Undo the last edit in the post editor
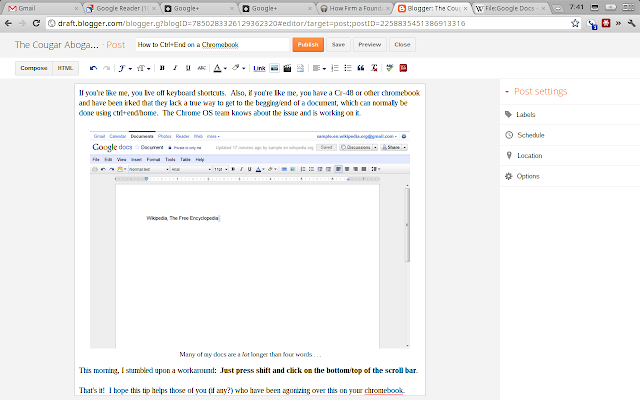The width and height of the screenshot is (640, 400). coord(93,68)
